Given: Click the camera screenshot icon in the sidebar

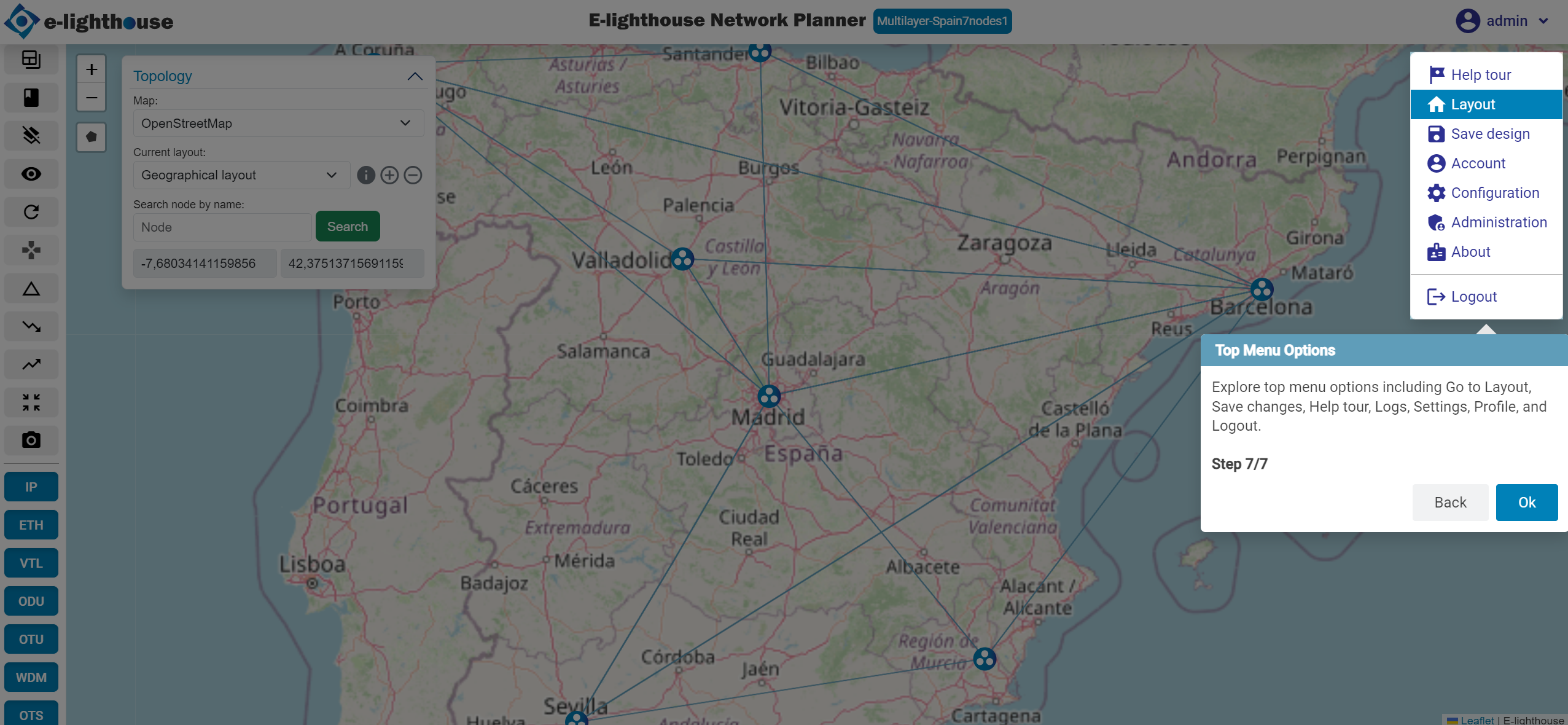Looking at the screenshot, I should (31, 440).
